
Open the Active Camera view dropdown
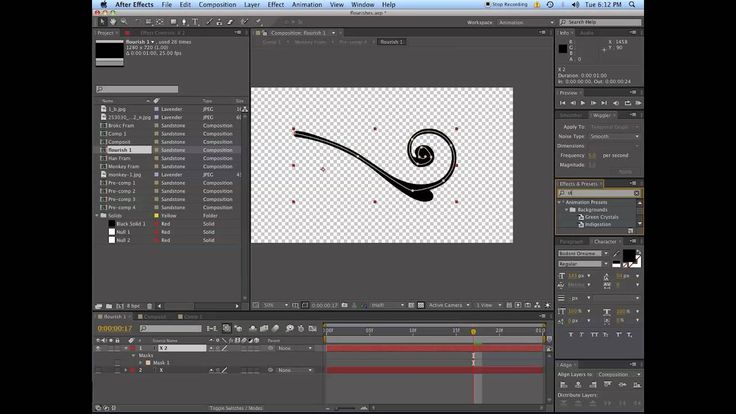pyautogui.click(x=449, y=305)
